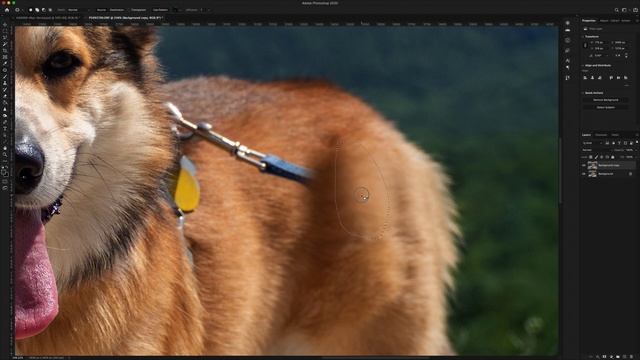This screenshot has width=640, height=360.
Task: Select the Clone Stamp tool
Action: pyautogui.click(x=5, y=83)
